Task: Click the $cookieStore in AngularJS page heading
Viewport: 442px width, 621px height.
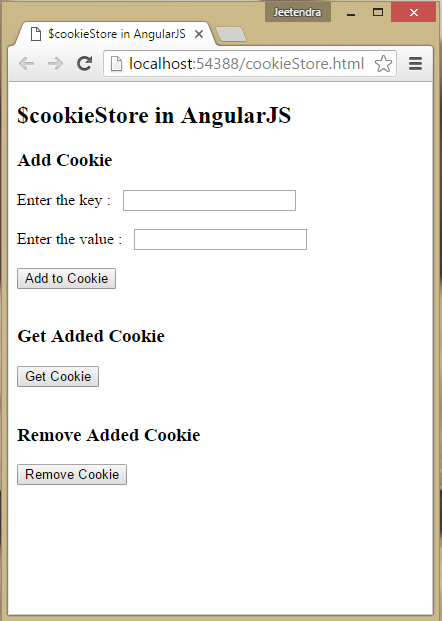Action: (154, 115)
